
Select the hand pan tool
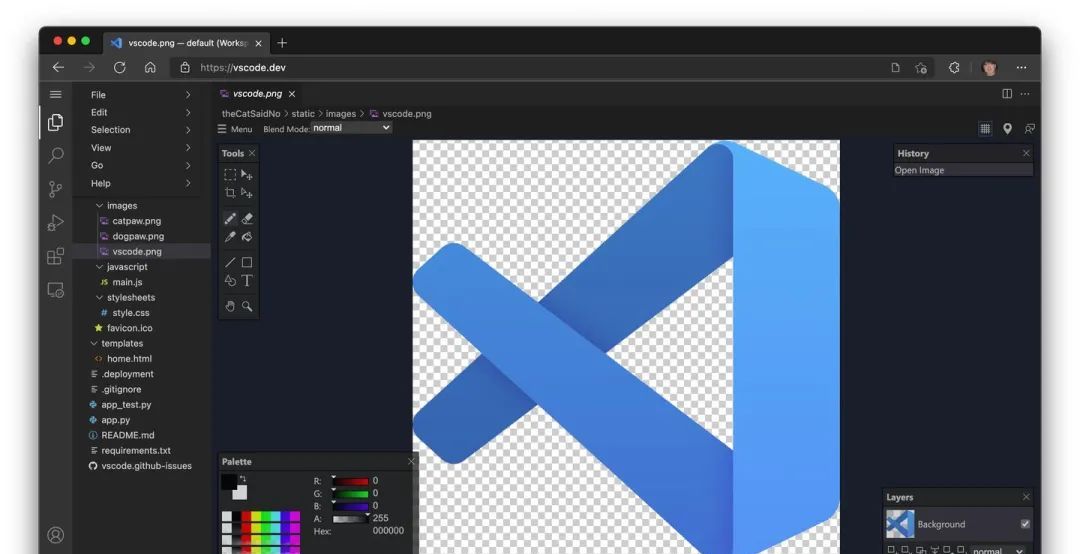click(x=230, y=306)
